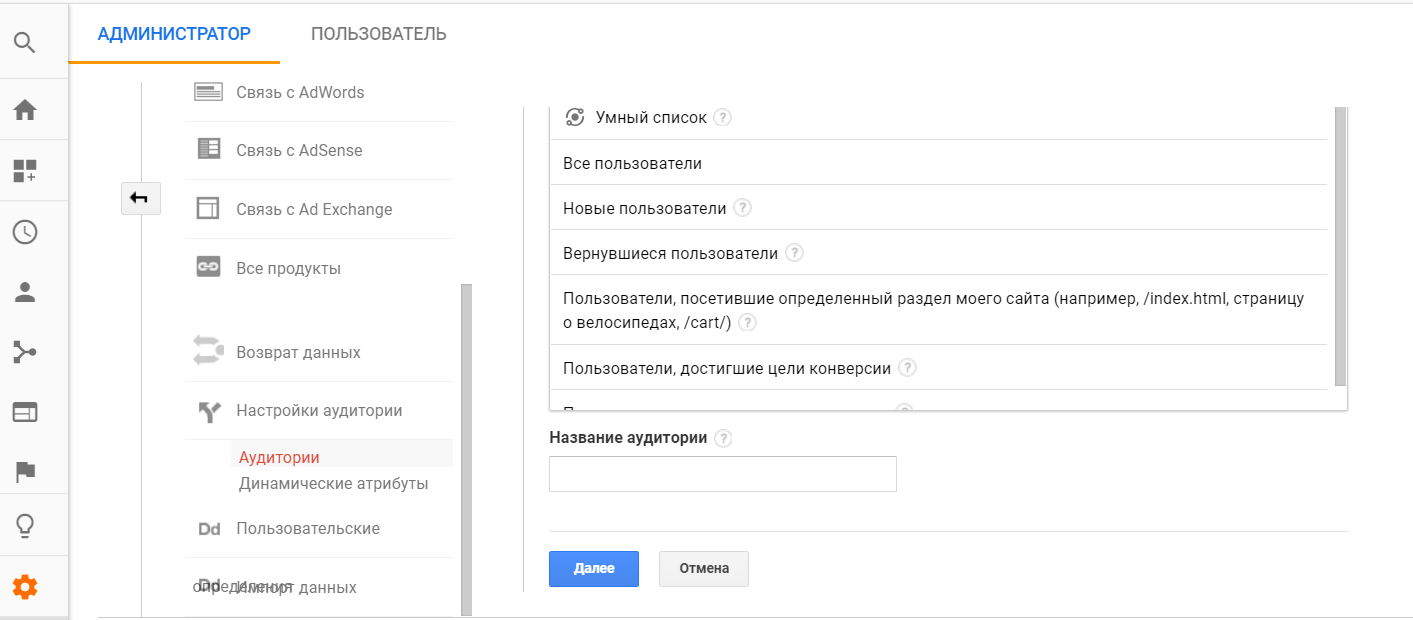Open the Audience person icon

tap(25, 292)
